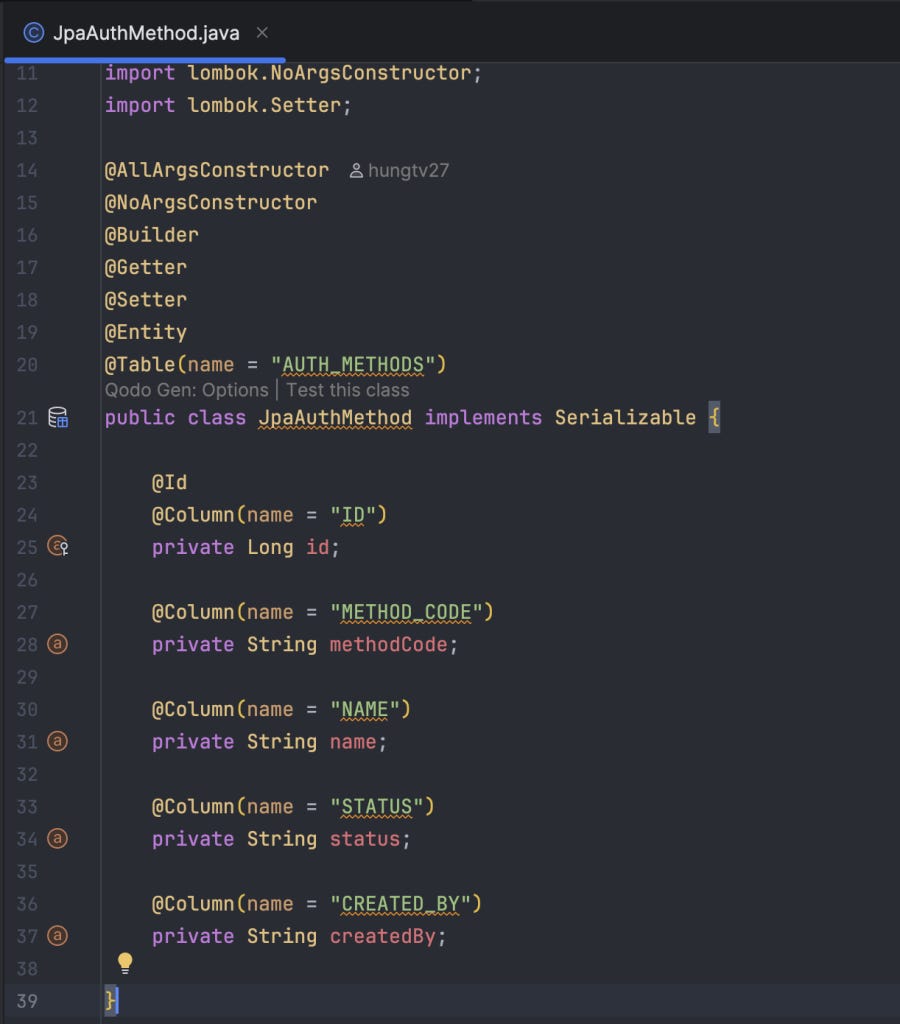Screen dimensions: 900x1024
Task: Click the Serializable interface name
Action: pos(626,417)
